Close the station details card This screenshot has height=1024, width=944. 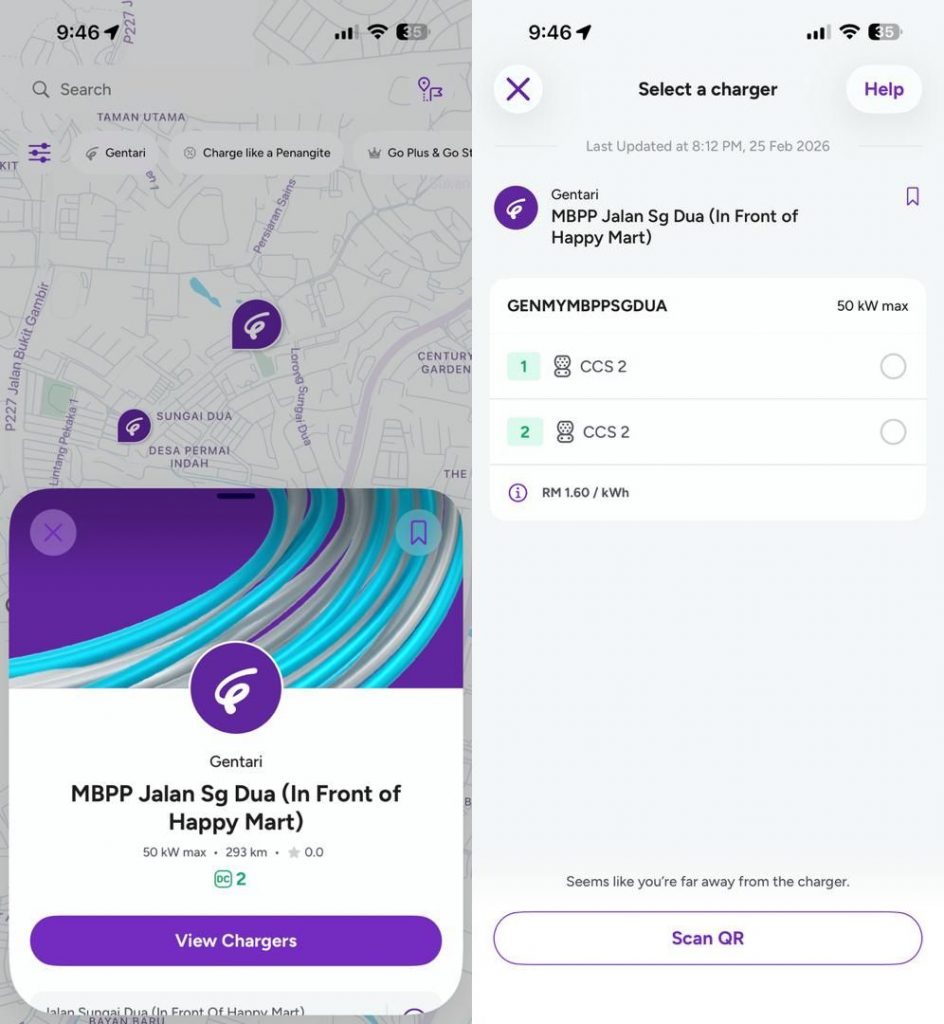(54, 532)
